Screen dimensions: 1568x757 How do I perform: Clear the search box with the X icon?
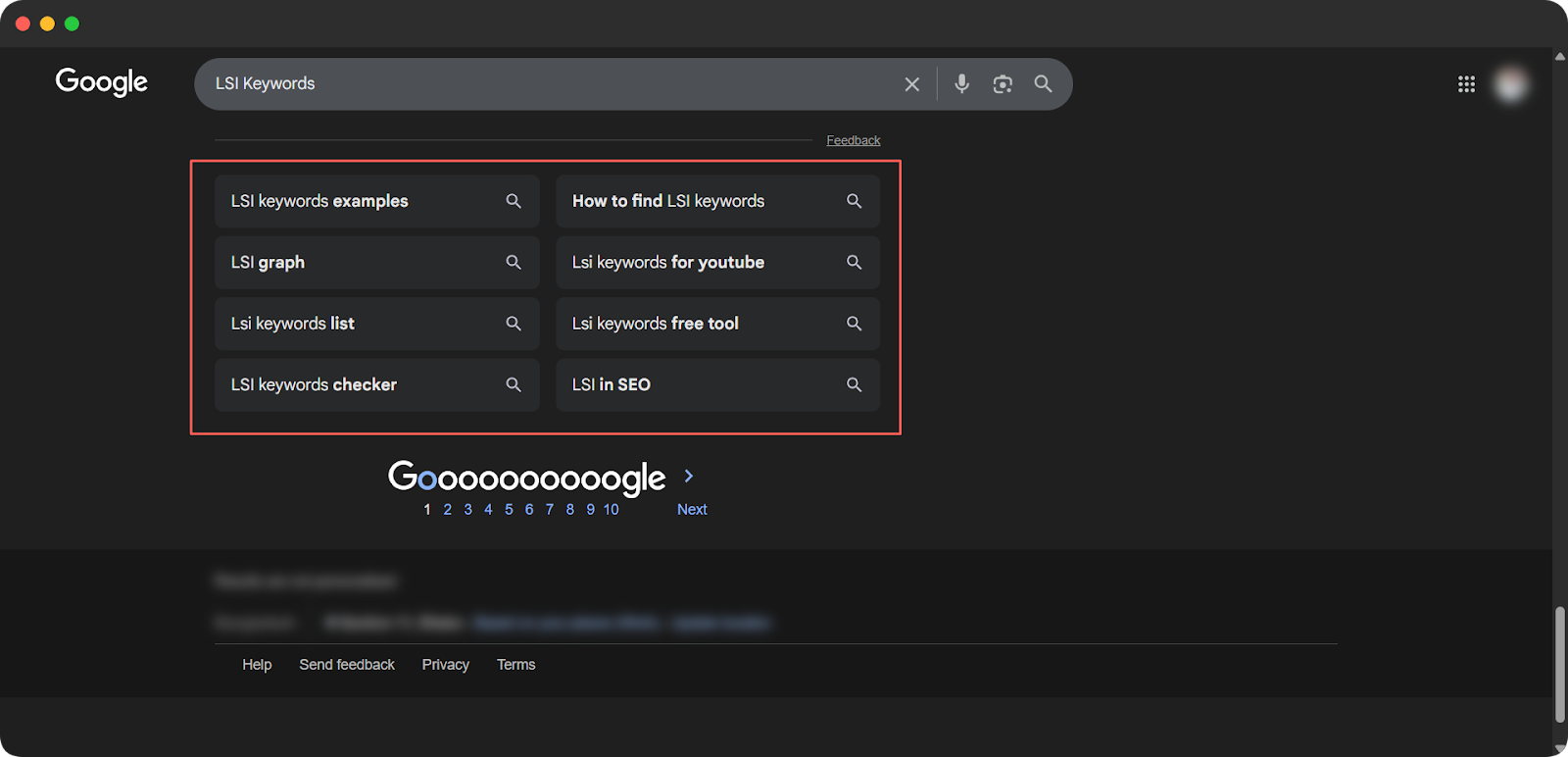[911, 84]
